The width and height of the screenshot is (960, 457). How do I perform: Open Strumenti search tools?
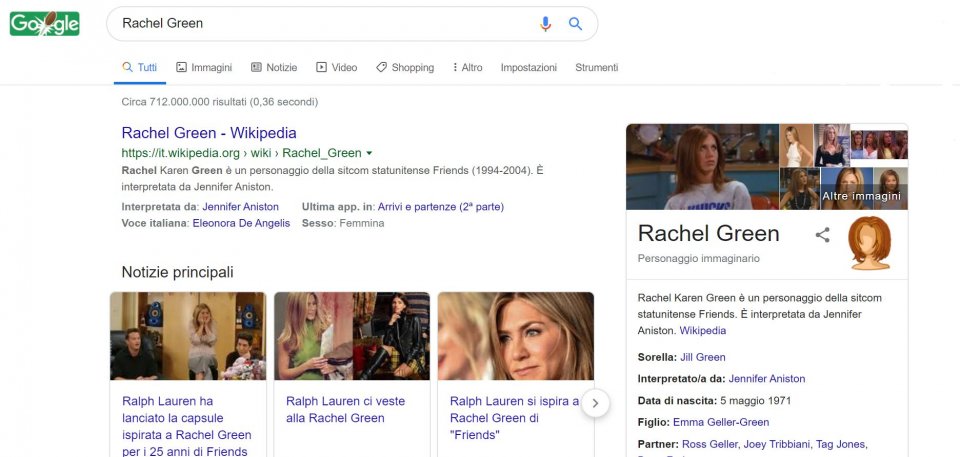click(x=597, y=67)
